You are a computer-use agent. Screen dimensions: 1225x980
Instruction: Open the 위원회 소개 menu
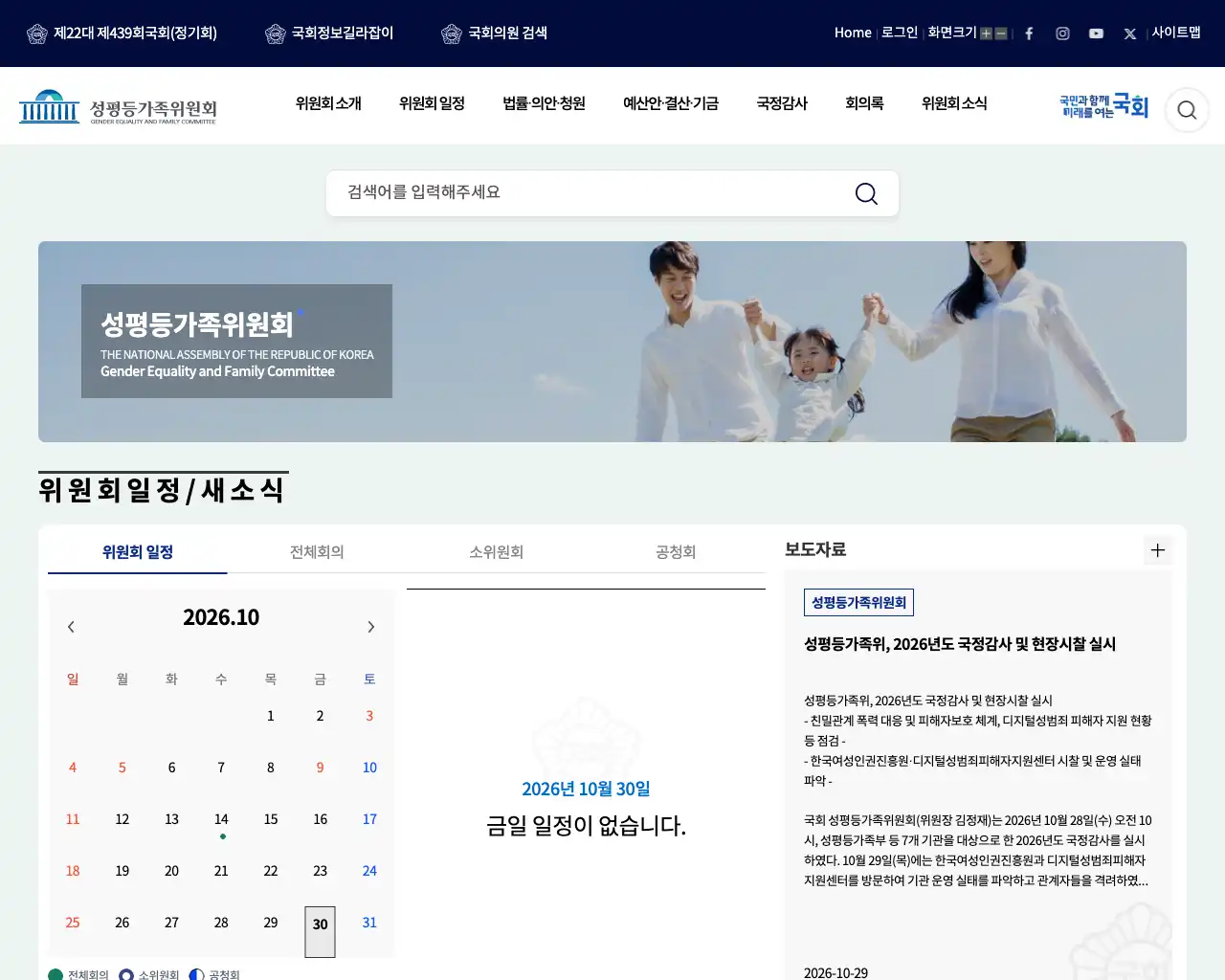coord(328,103)
